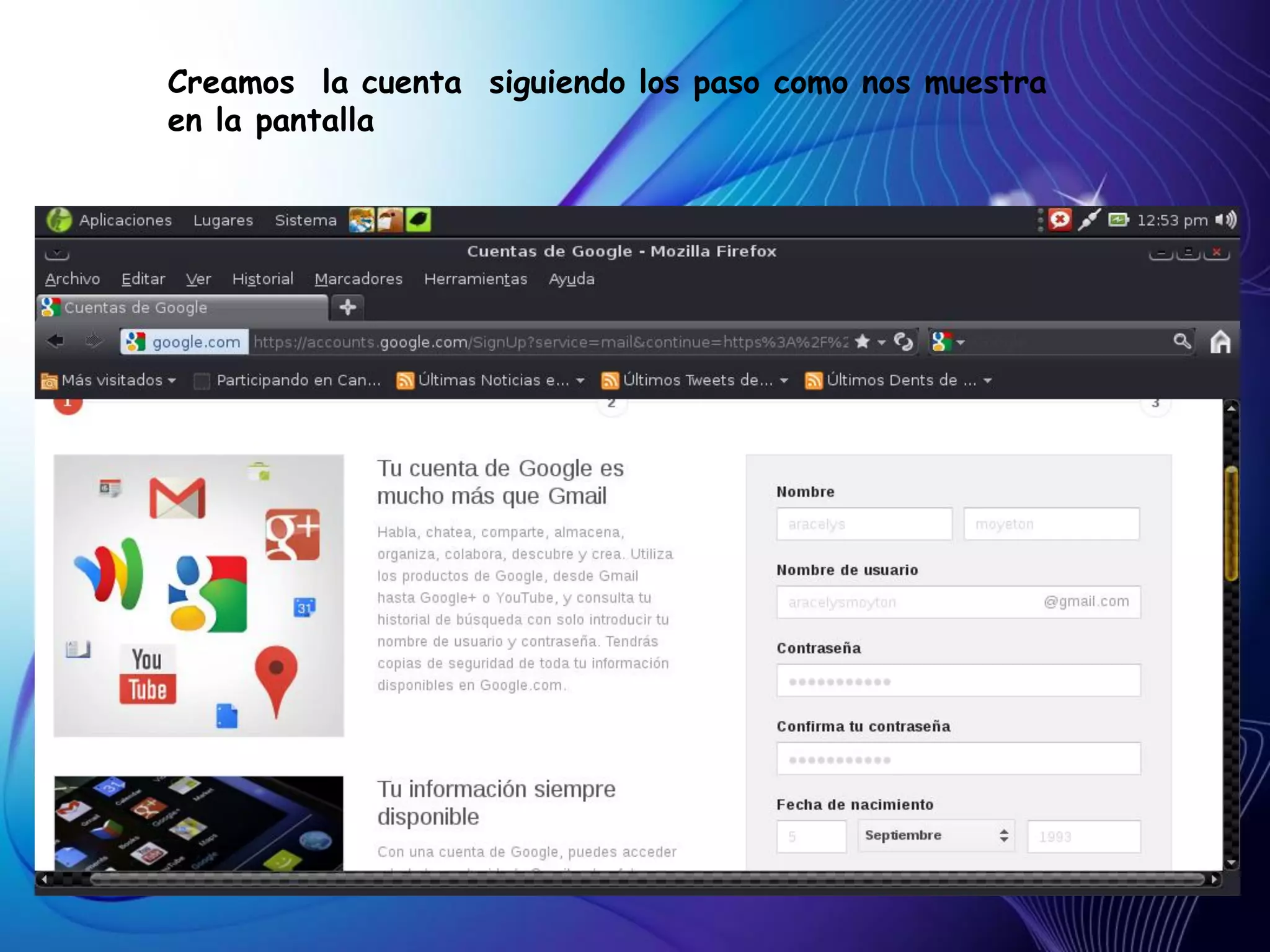The width and height of the screenshot is (1270, 952).
Task: Open the window menu at title bar left
Action: pos(57,253)
